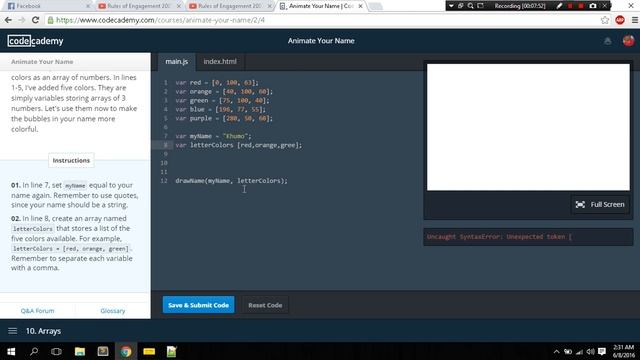The image size is (640, 360).
Task: Close the recording toolbar
Action: point(605,6)
